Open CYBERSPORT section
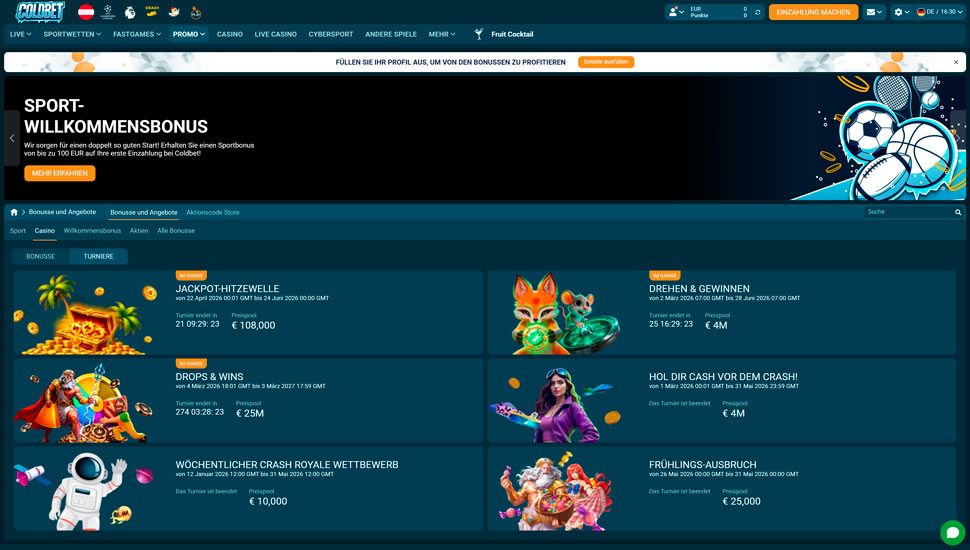The image size is (970, 550). [331, 34]
